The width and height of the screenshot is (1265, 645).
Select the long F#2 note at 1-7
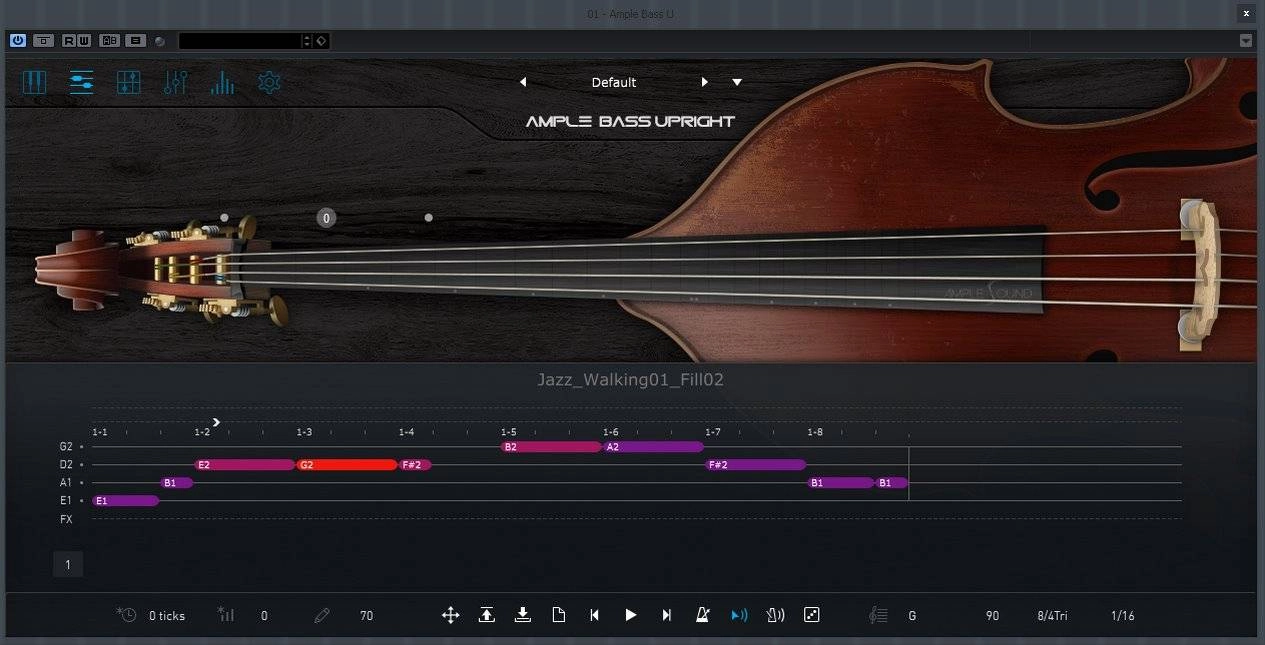tap(755, 464)
